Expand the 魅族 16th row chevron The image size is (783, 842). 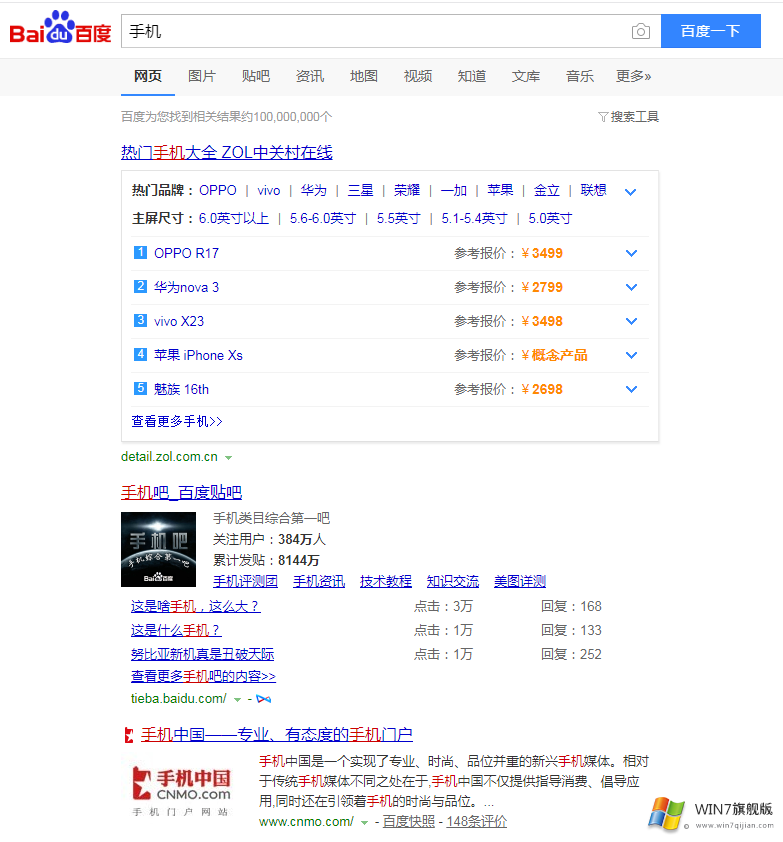pos(632,389)
